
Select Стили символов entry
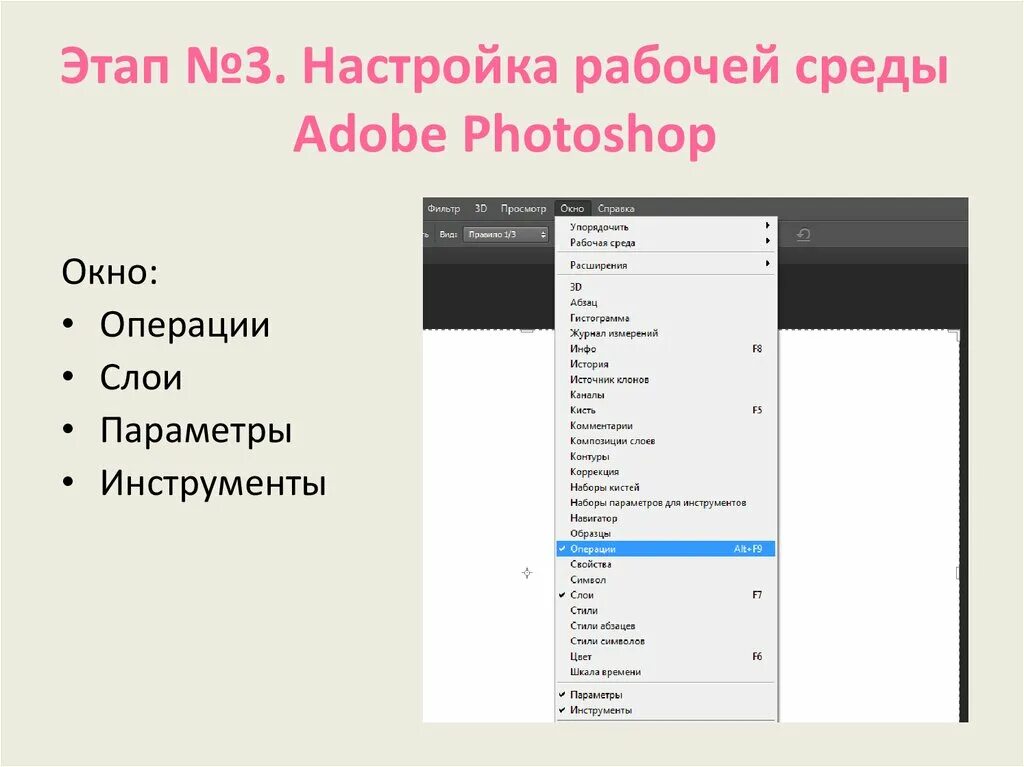tap(666, 641)
